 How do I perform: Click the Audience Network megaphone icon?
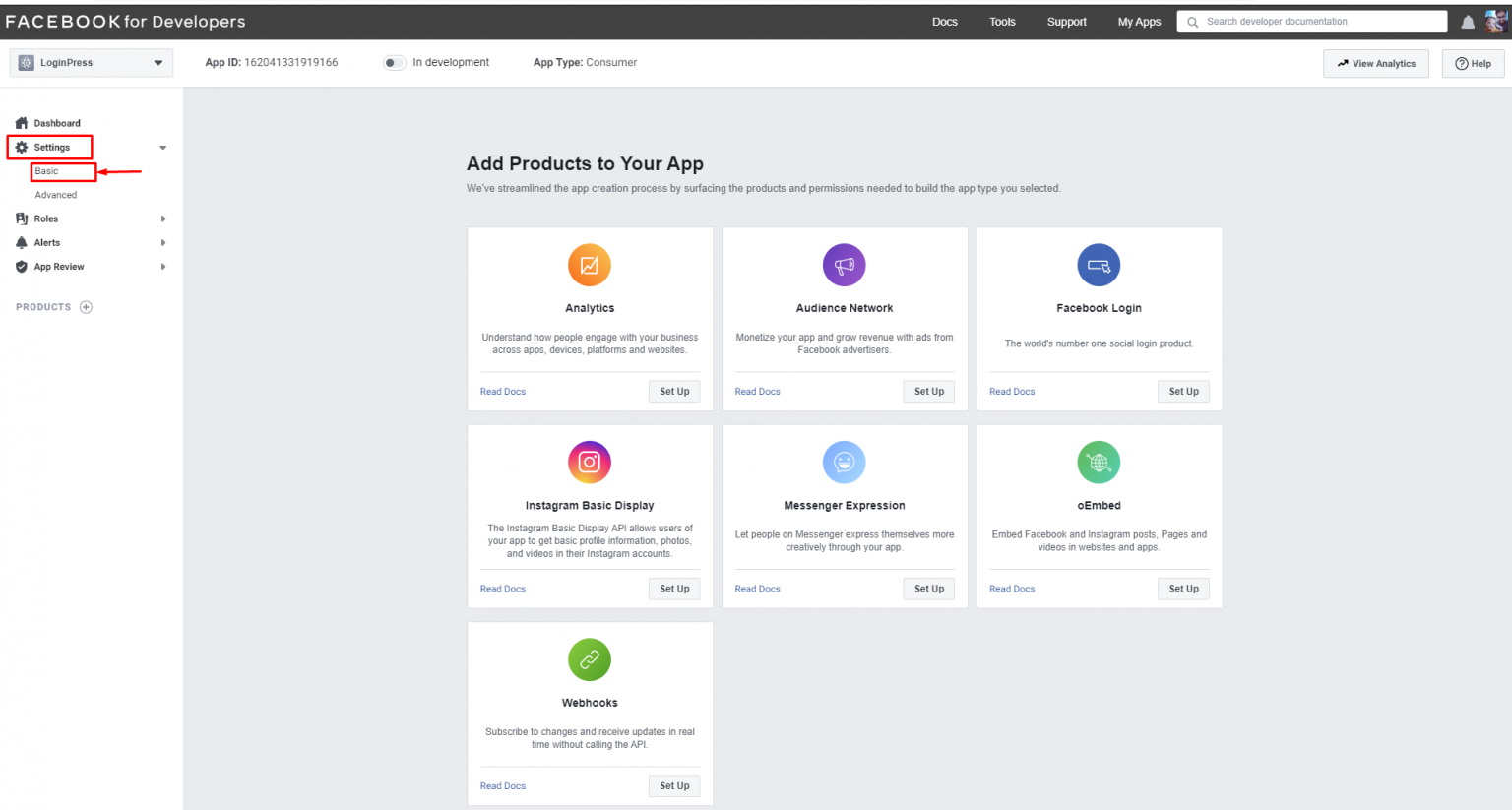[844, 264]
